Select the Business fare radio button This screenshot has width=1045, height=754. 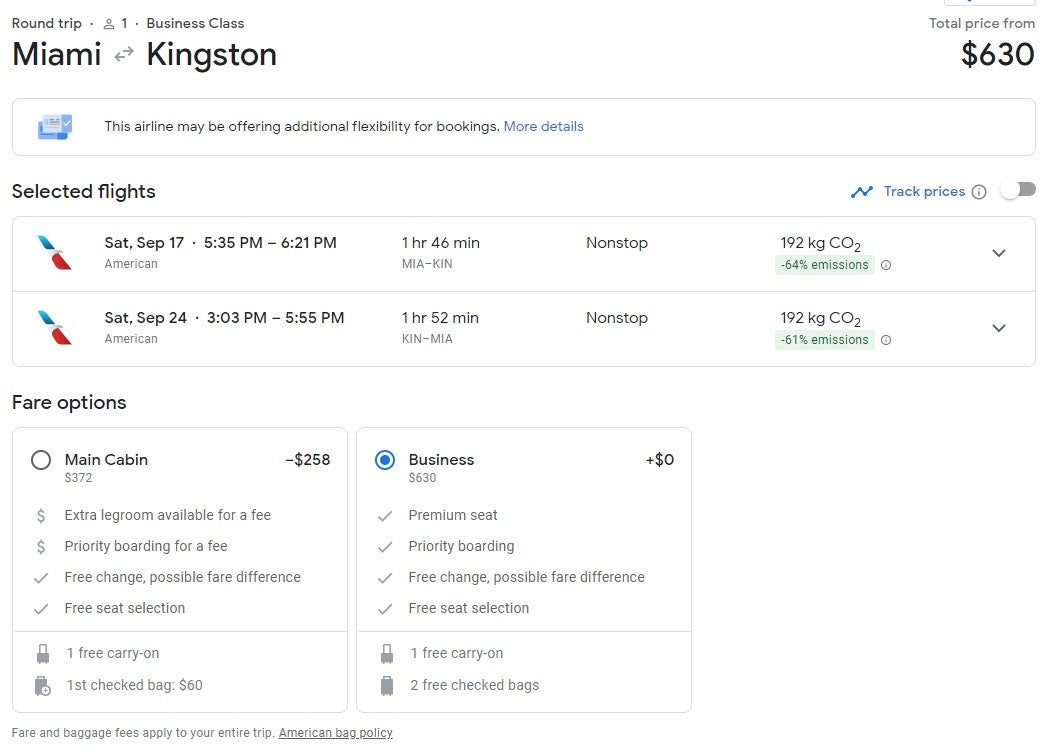click(x=385, y=460)
